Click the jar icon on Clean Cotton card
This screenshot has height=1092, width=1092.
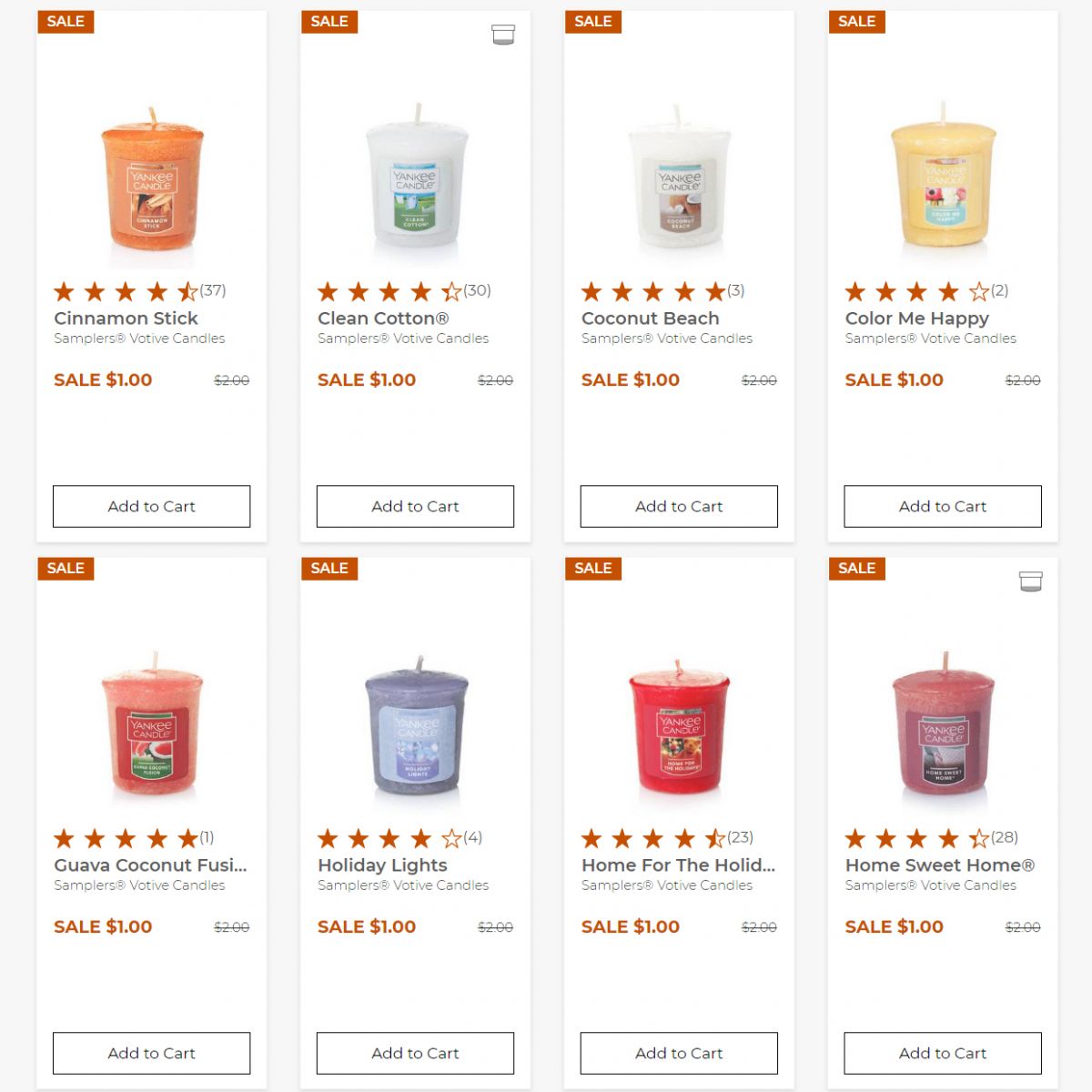(503, 35)
